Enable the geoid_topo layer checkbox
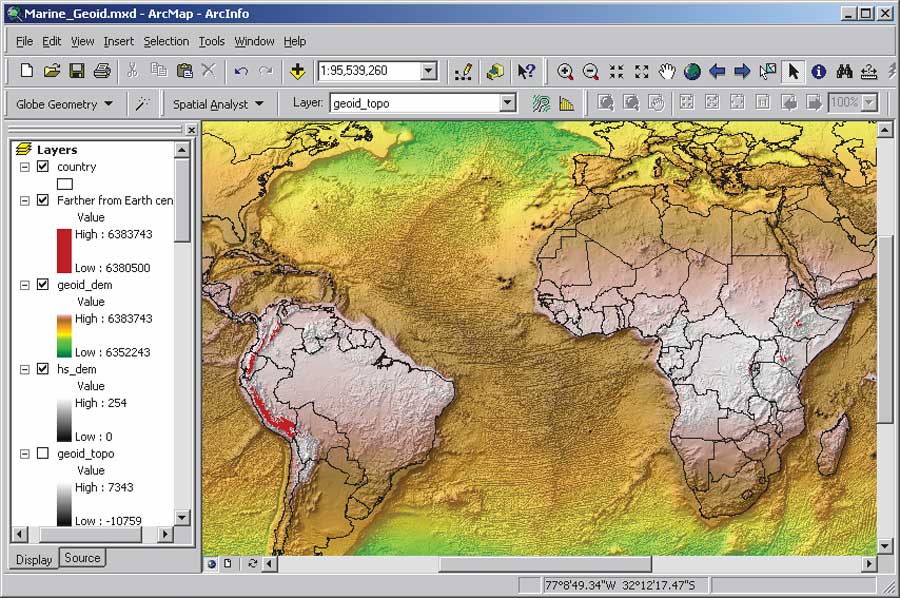This screenshot has height=598, width=900. (x=42, y=453)
